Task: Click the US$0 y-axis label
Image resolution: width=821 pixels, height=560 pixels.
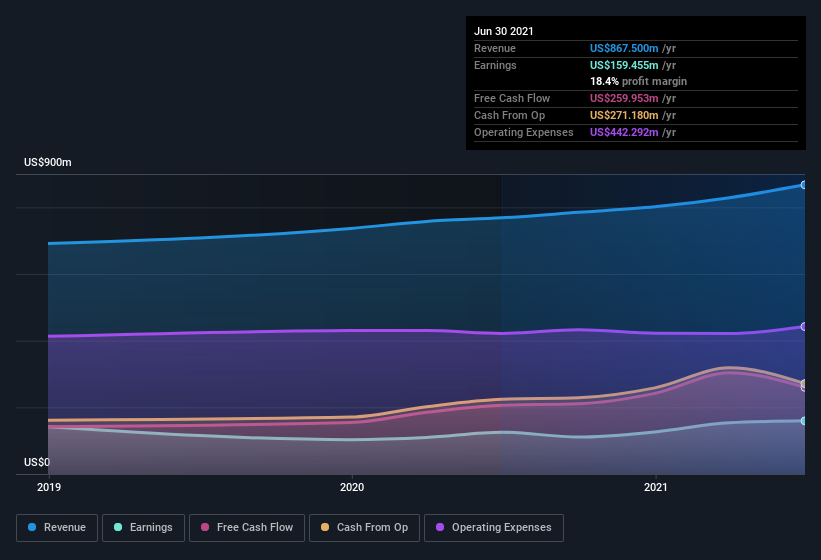Action: (x=37, y=462)
